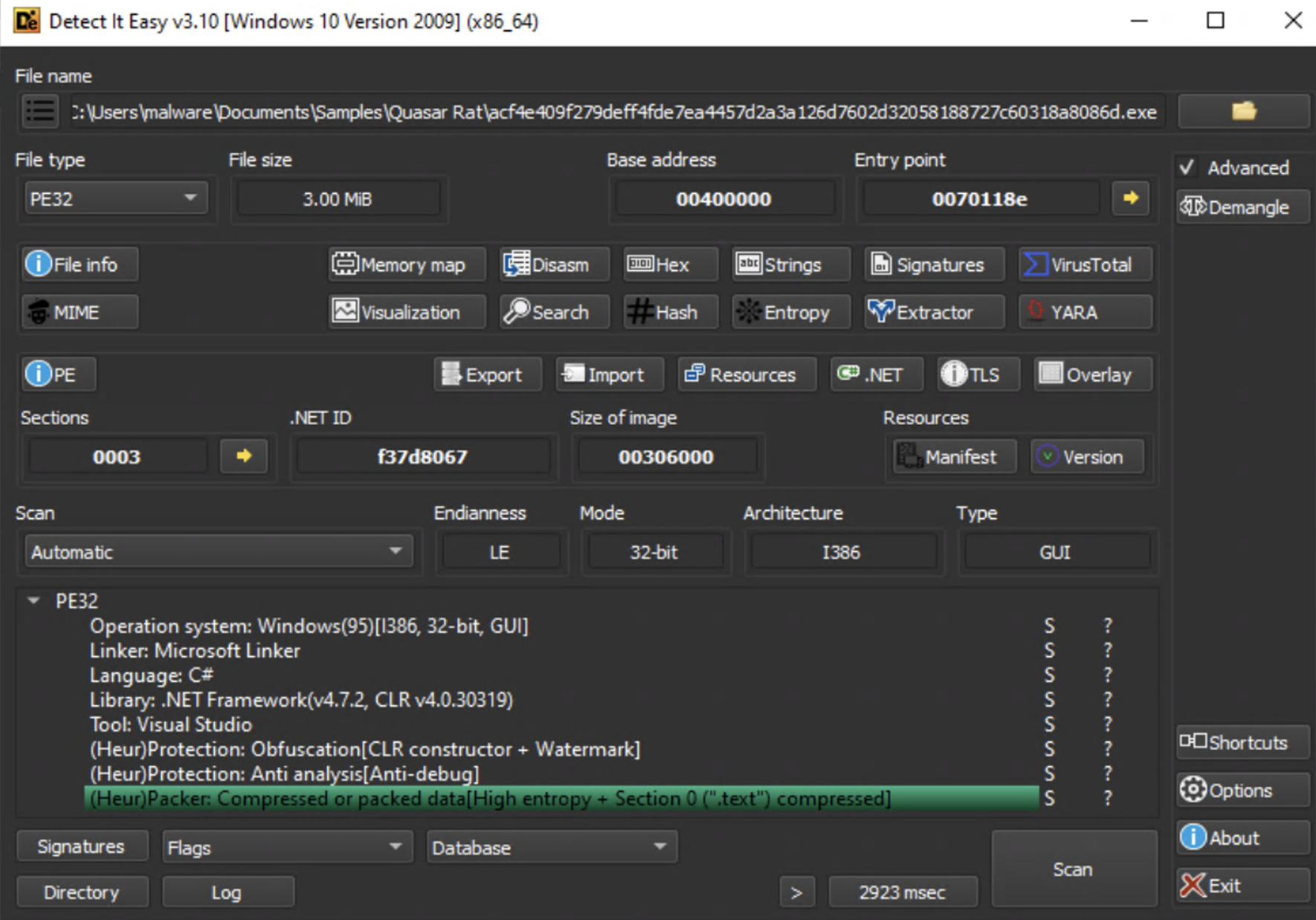Launch the Extractor tool
Viewport: 1316px width, 920px height.
coord(935,312)
